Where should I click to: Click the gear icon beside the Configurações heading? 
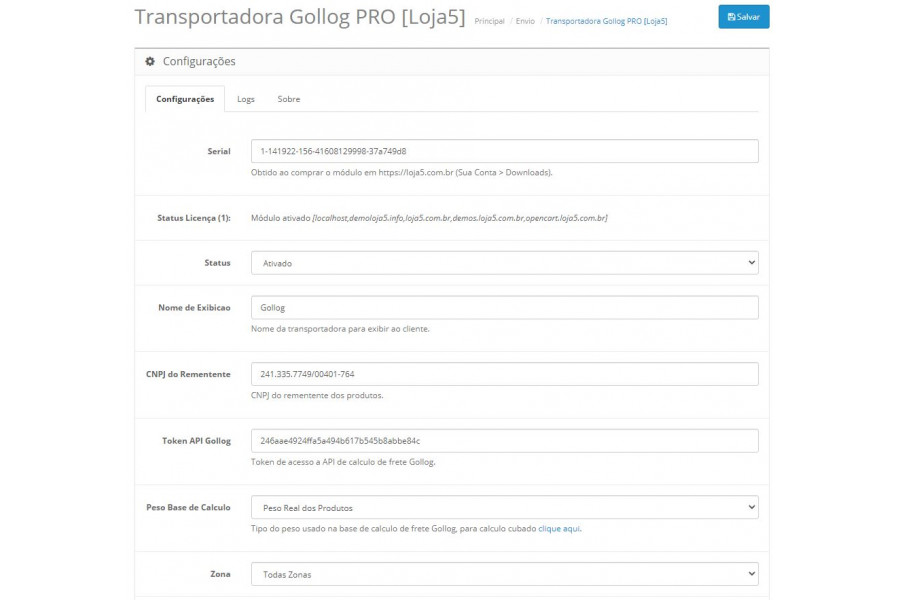click(150, 61)
